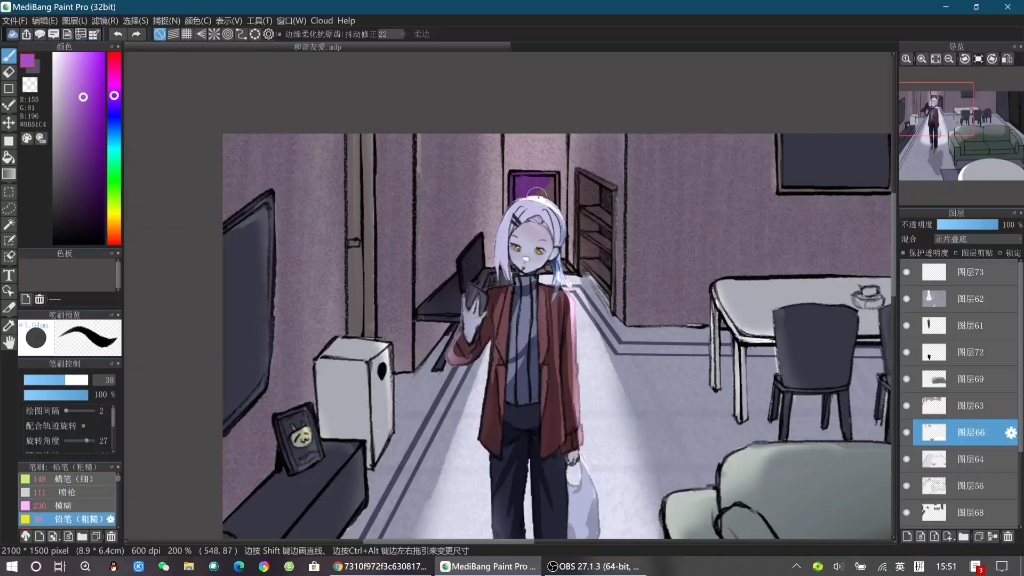Toggle 边缘柔化抗锯齿 checkbox in toolbar
This screenshot has height=576, width=1024.
tap(280, 34)
